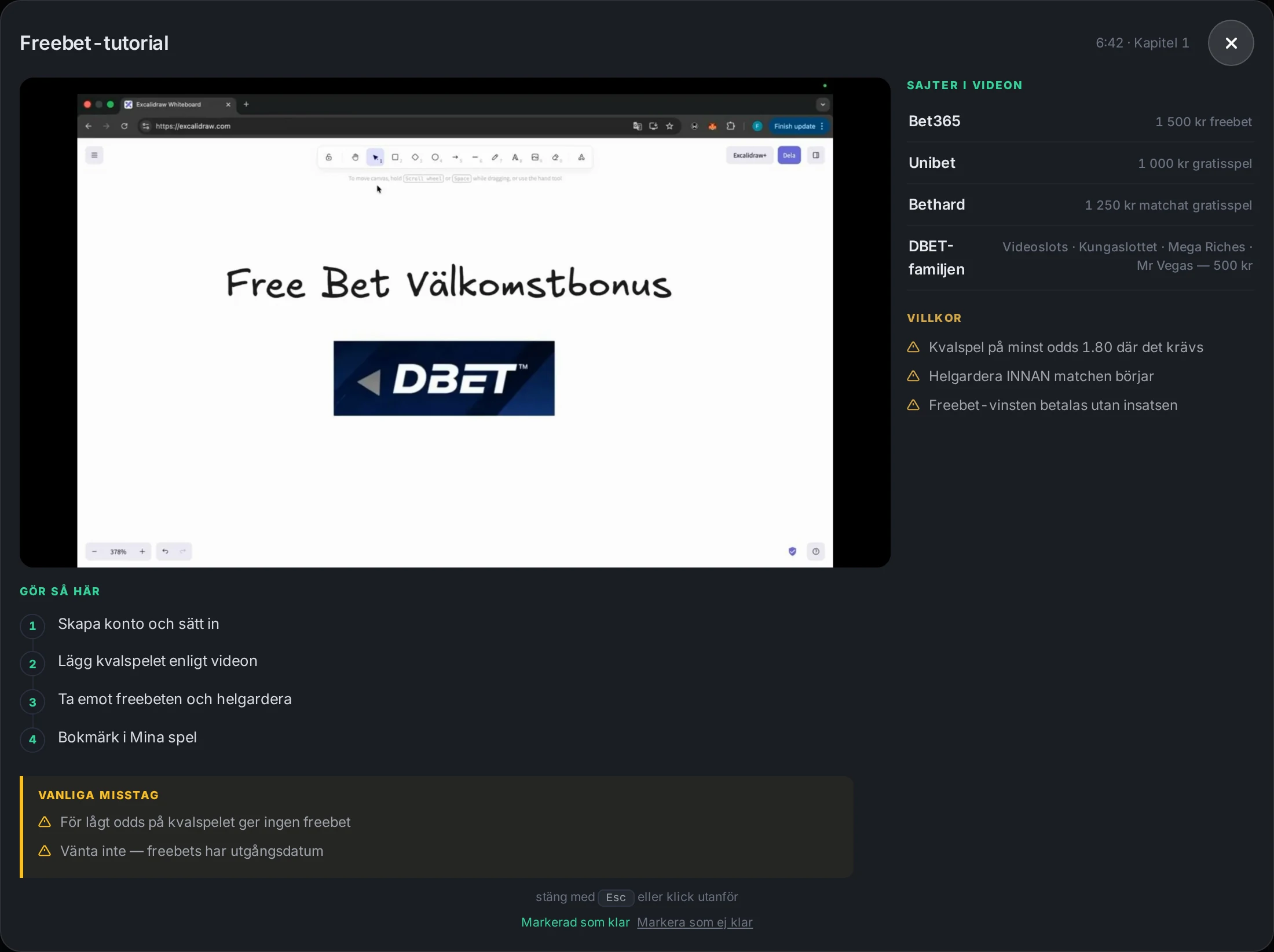This screenshot has width=1274, height=952.
Task: Click the 'Excalidraw+' button
Action: pos(749,155)
